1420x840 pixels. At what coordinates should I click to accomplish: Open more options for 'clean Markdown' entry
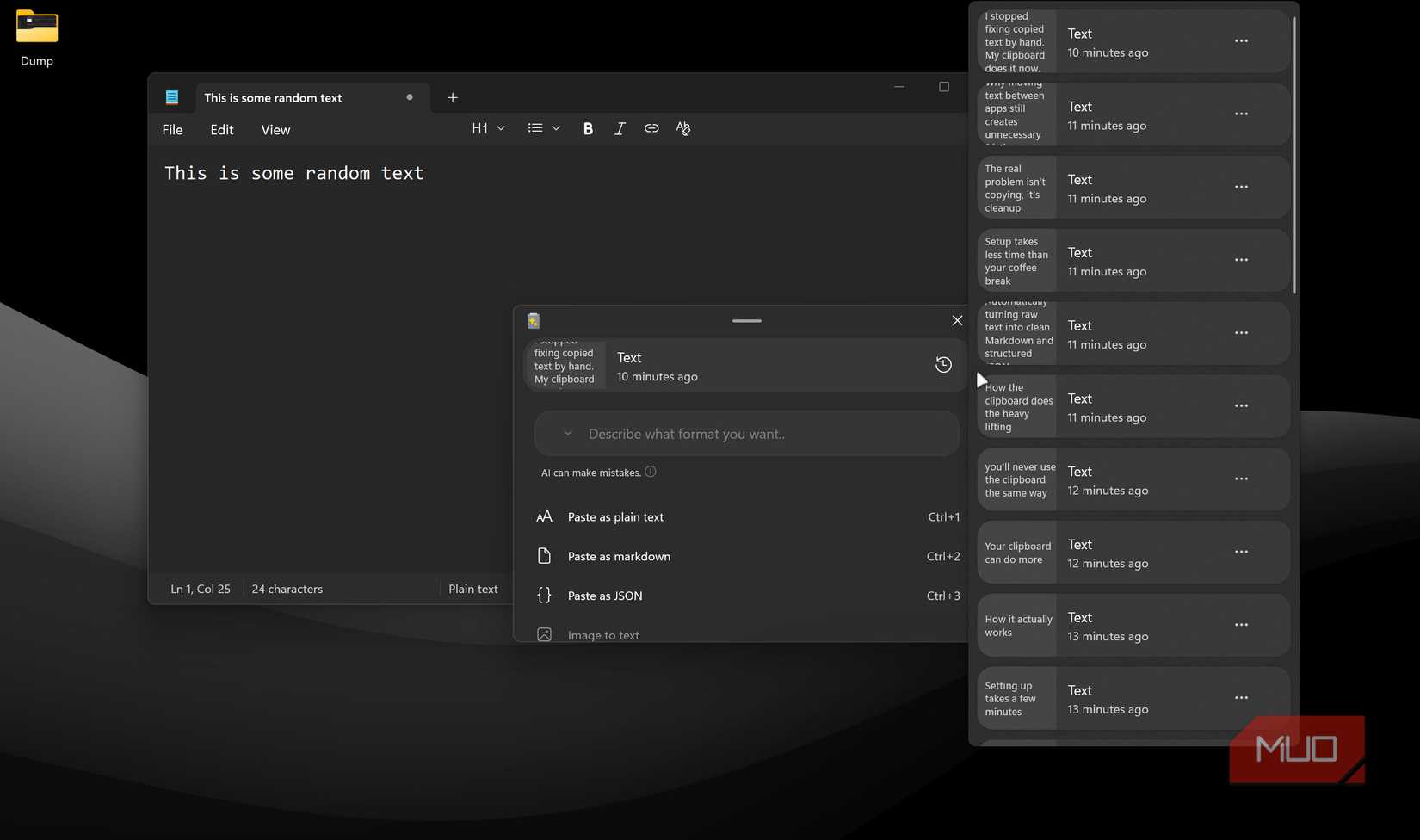1241,333
